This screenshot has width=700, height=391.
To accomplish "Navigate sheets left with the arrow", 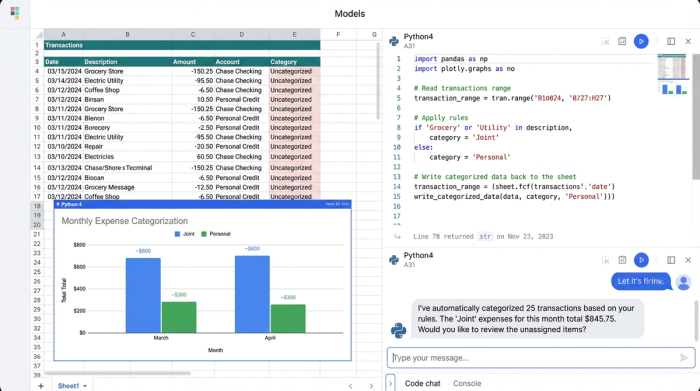I will (x=350, y=386).
